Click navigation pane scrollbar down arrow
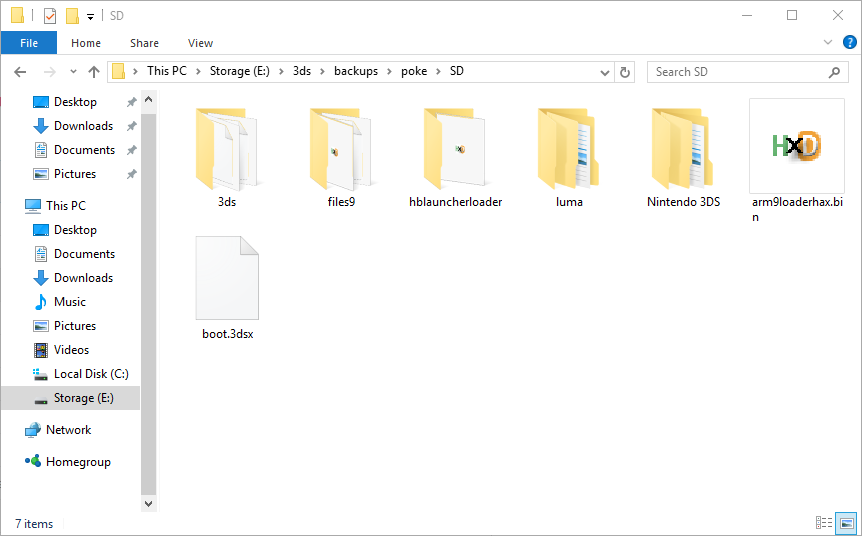The height and width of the screenshot is (536, 862). [x=148, y=503]
